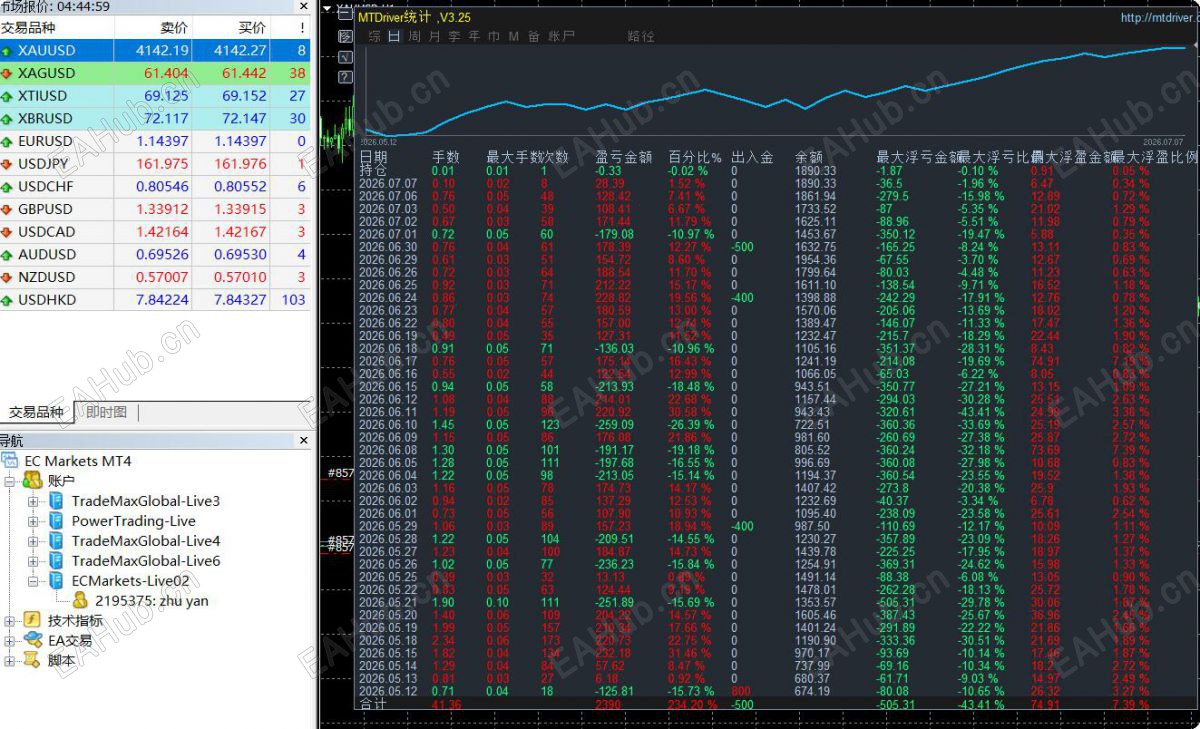Image resolution: width=1200 pixels, height=729 pixels.
Task: Collapse the 账户 accounts tree node
Action: tap(10, 481)
